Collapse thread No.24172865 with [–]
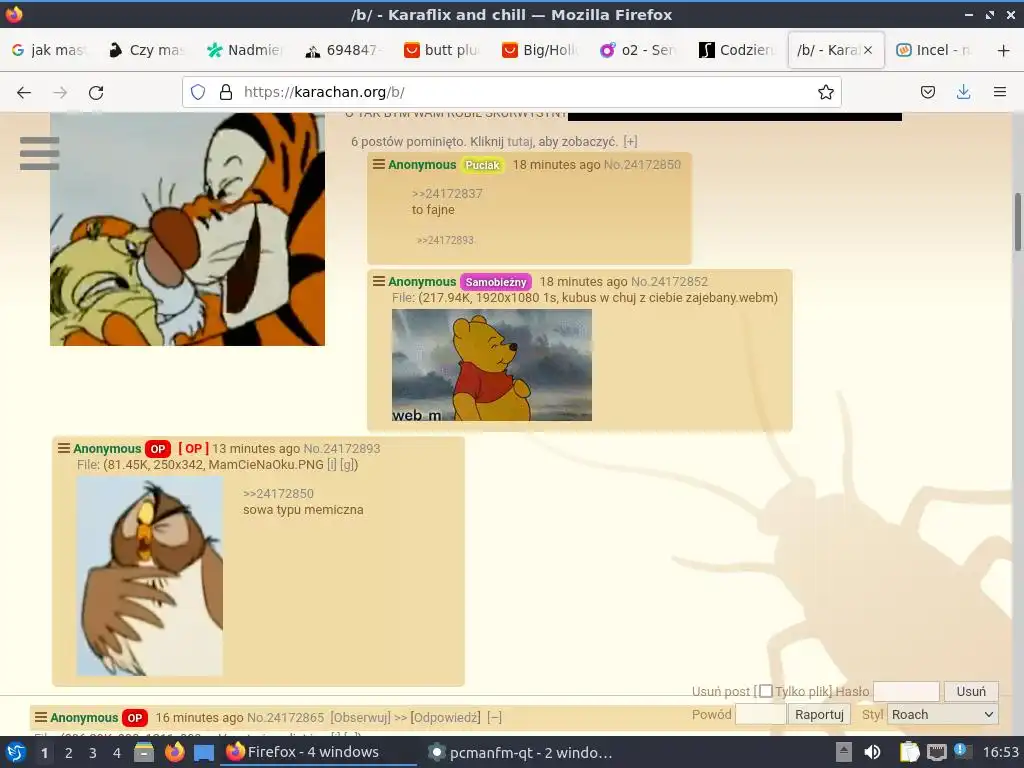Image resolution: width=1024 pixels, height=768 pixels. [494, 717]
